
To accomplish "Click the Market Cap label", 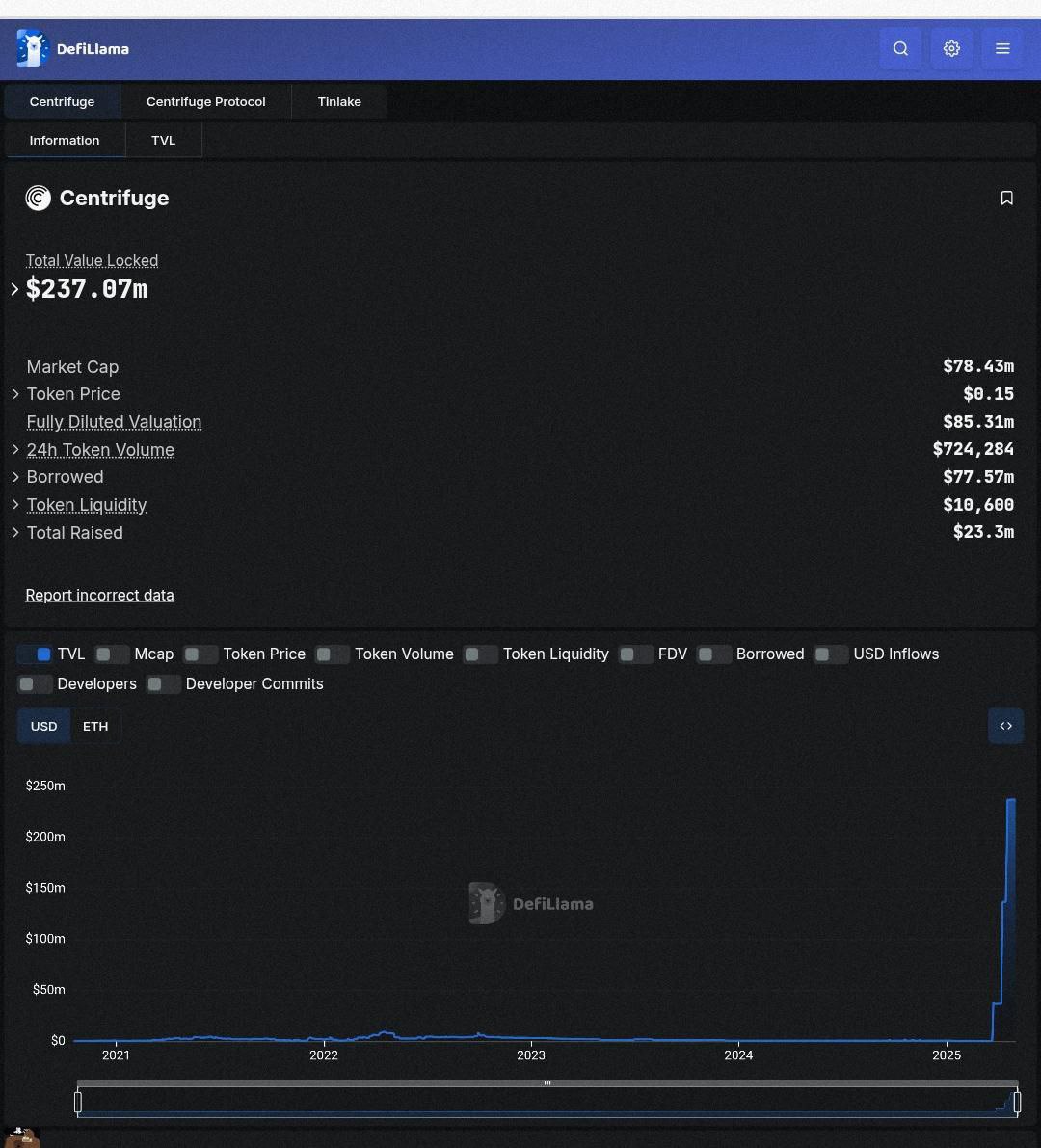I will point(72,367).
